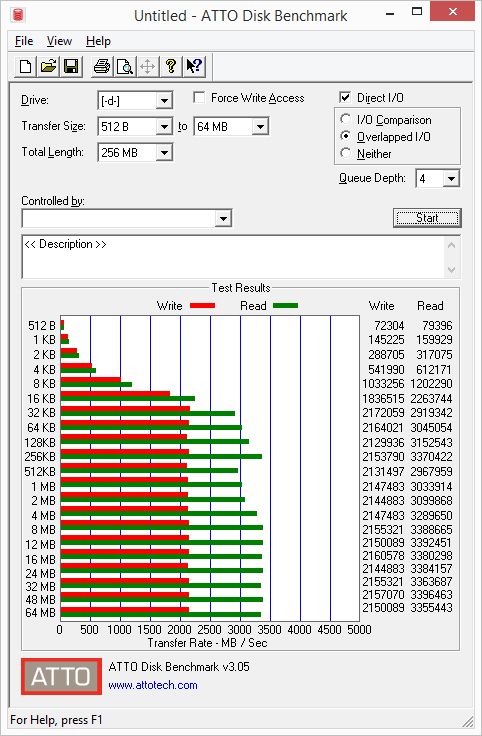Viewport: 482px width, 736px height.
Task: Click the red write bar for 32 KB
Action: 125,408
